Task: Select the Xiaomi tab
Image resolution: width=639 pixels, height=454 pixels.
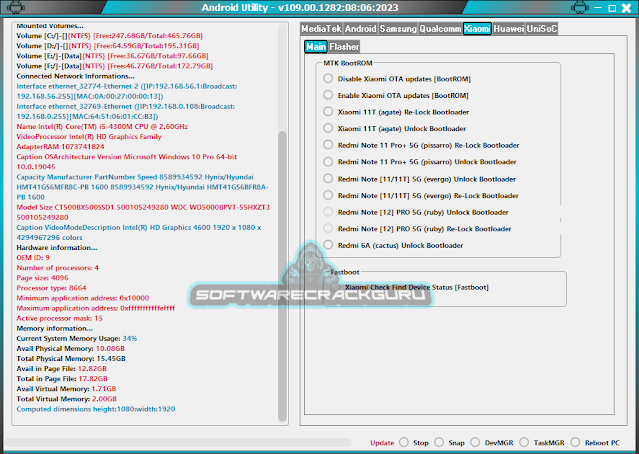Action: (477, 29)
